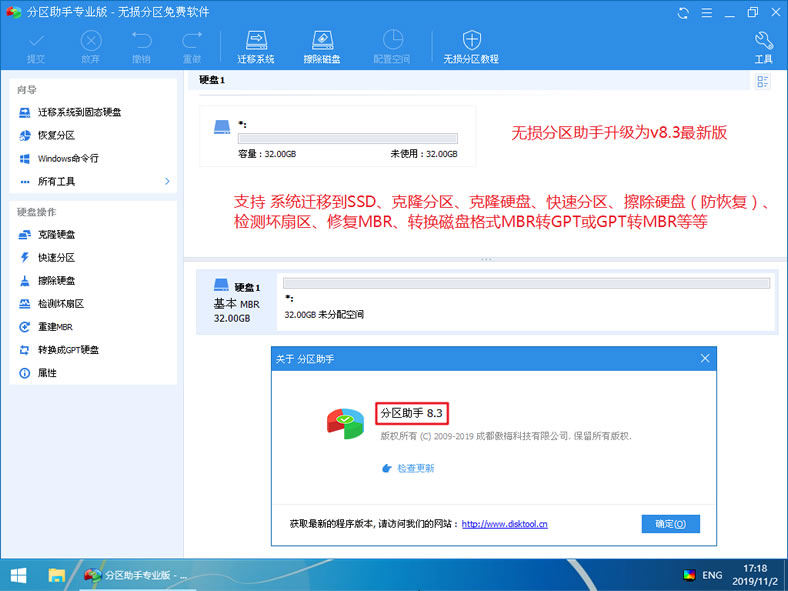Open Windows命令行 from the wizard list
788x591 pixels.
point(68,158)
